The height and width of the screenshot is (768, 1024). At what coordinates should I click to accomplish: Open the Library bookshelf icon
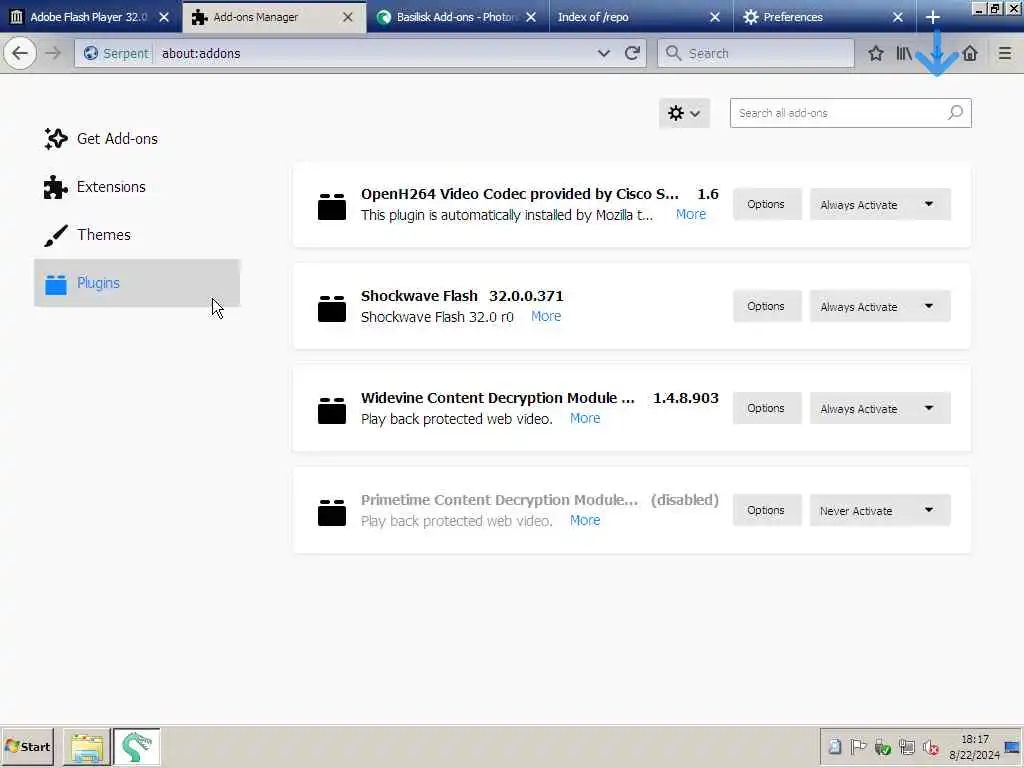click(x=904, y=53)
